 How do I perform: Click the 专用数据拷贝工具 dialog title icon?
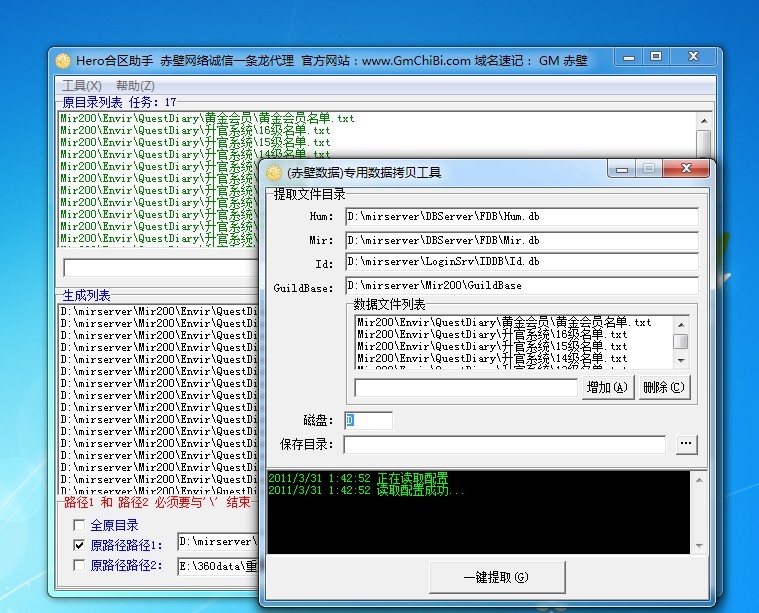[274, 172]
